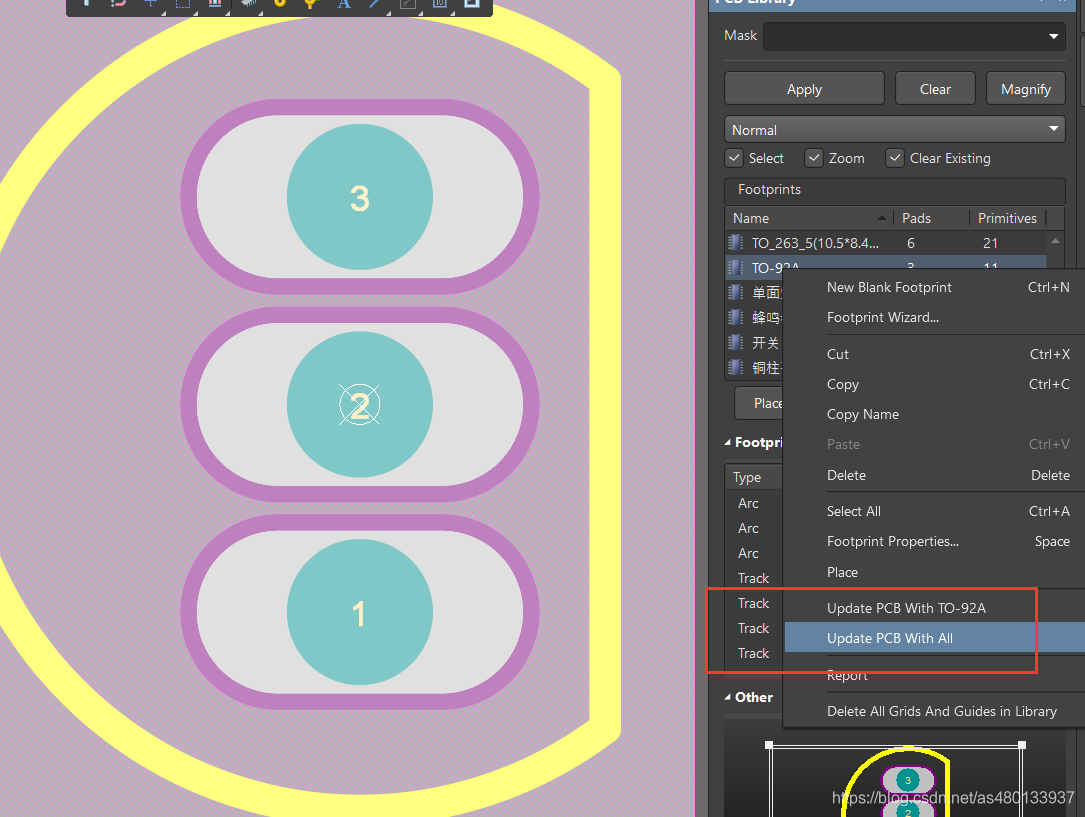Select the dashed selection rectangle tool
This screenshot has height=817, width=1085.
point(183,4)
